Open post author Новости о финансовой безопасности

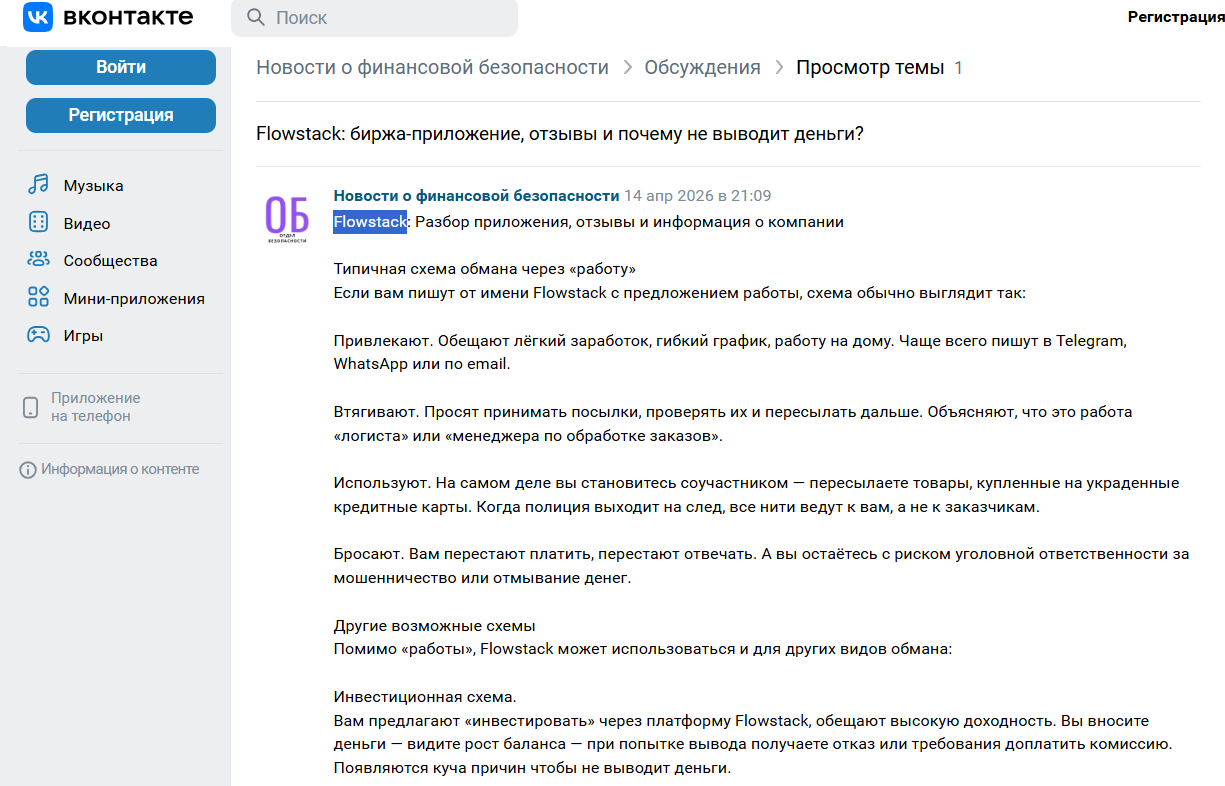pos(476,196)
